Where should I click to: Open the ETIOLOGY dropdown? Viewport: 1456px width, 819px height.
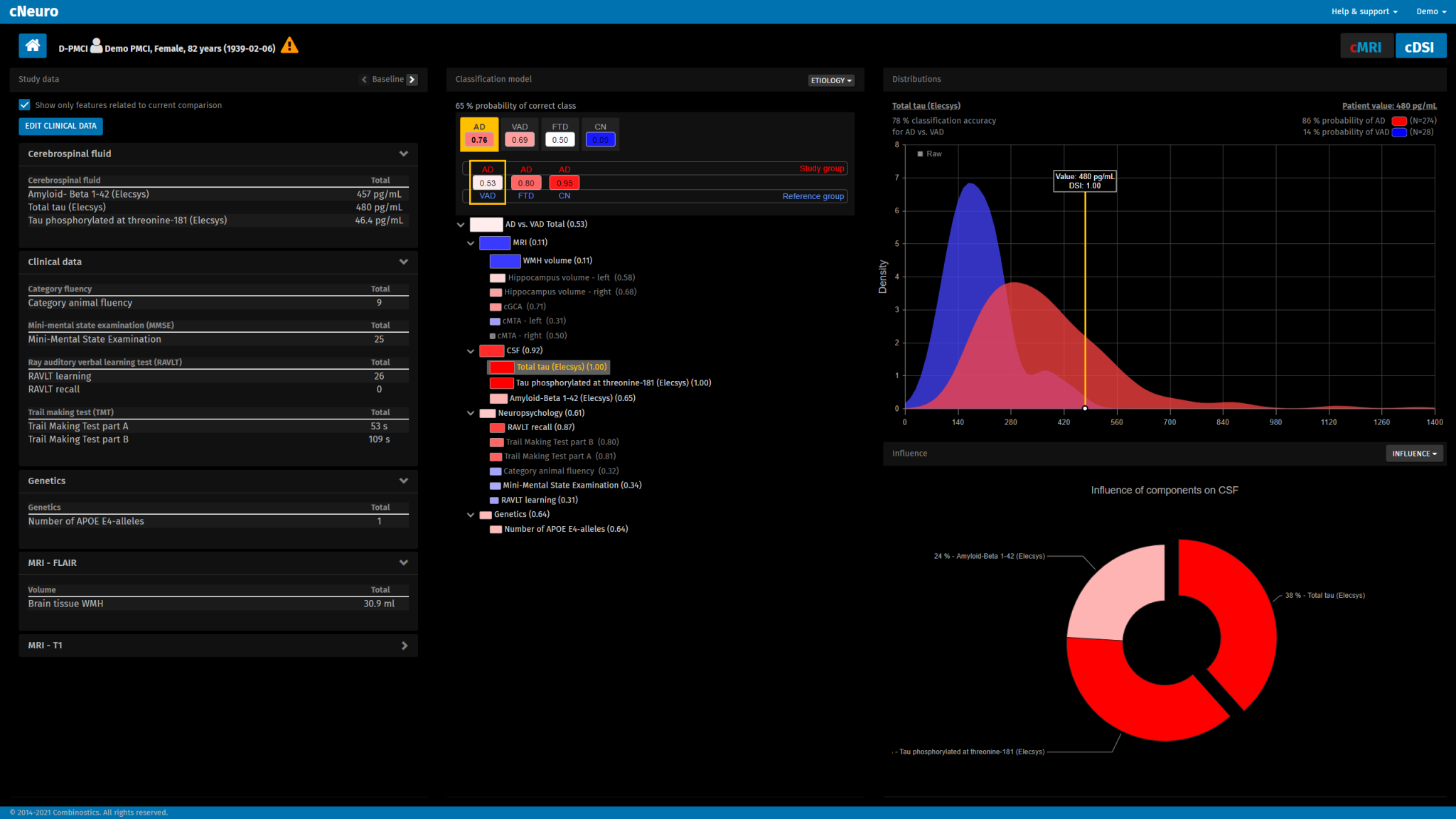coord(831,81)
